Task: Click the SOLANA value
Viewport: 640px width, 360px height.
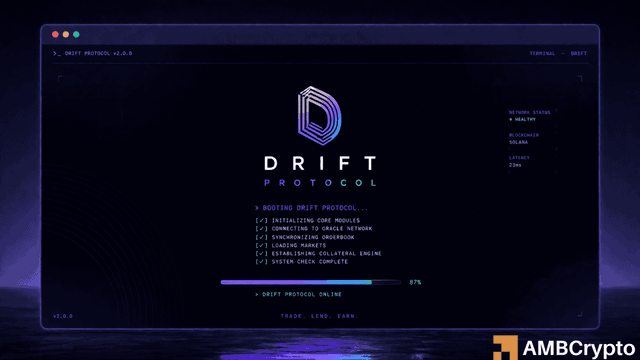Action: coord(518,142)
